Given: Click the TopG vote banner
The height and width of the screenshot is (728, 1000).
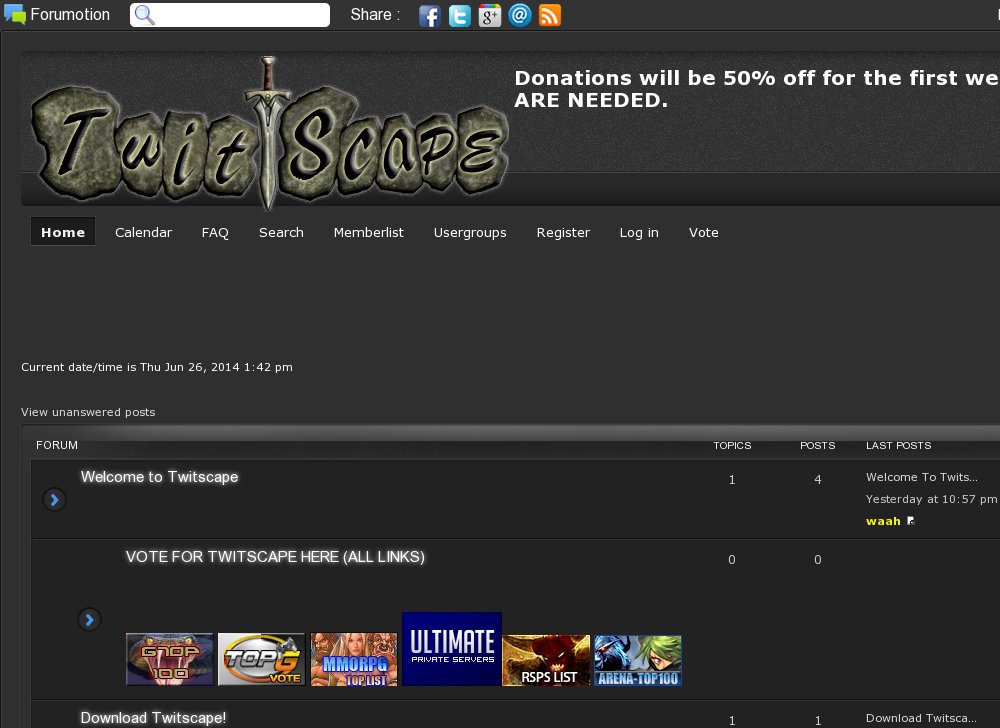Looking at the screenshot, I should coord(262,659).
